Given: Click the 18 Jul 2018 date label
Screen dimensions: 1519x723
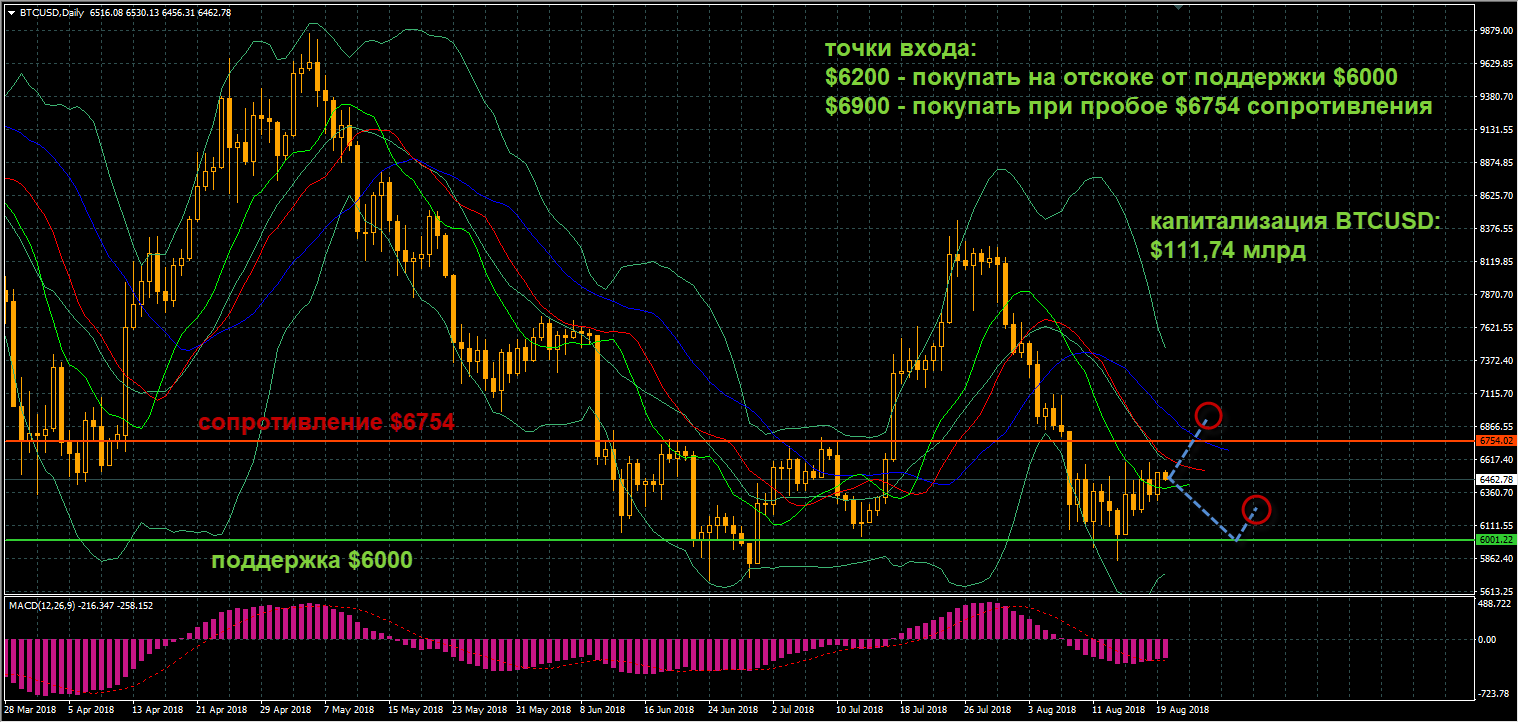Looking at the screenshot, I should click(x=924, y=710).
